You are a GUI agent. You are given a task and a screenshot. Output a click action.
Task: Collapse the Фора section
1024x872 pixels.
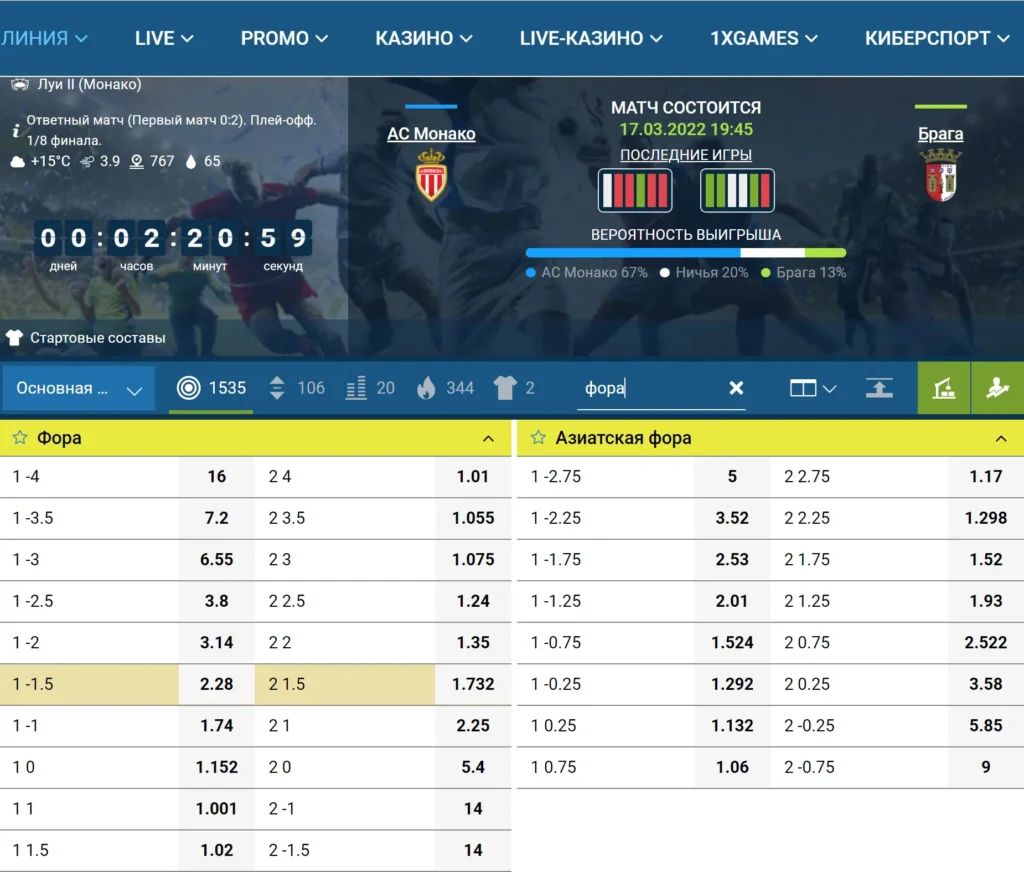[x=488, y=438]
